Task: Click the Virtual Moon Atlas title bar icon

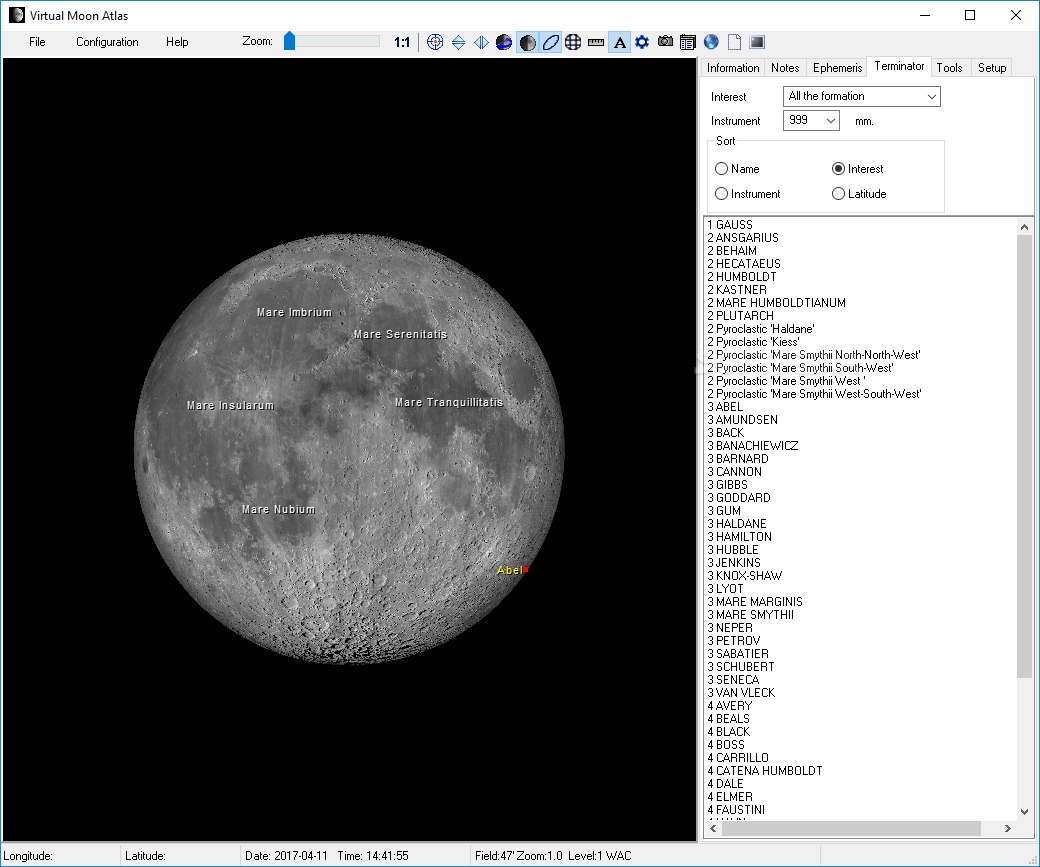Action: (x=17, y=15)
